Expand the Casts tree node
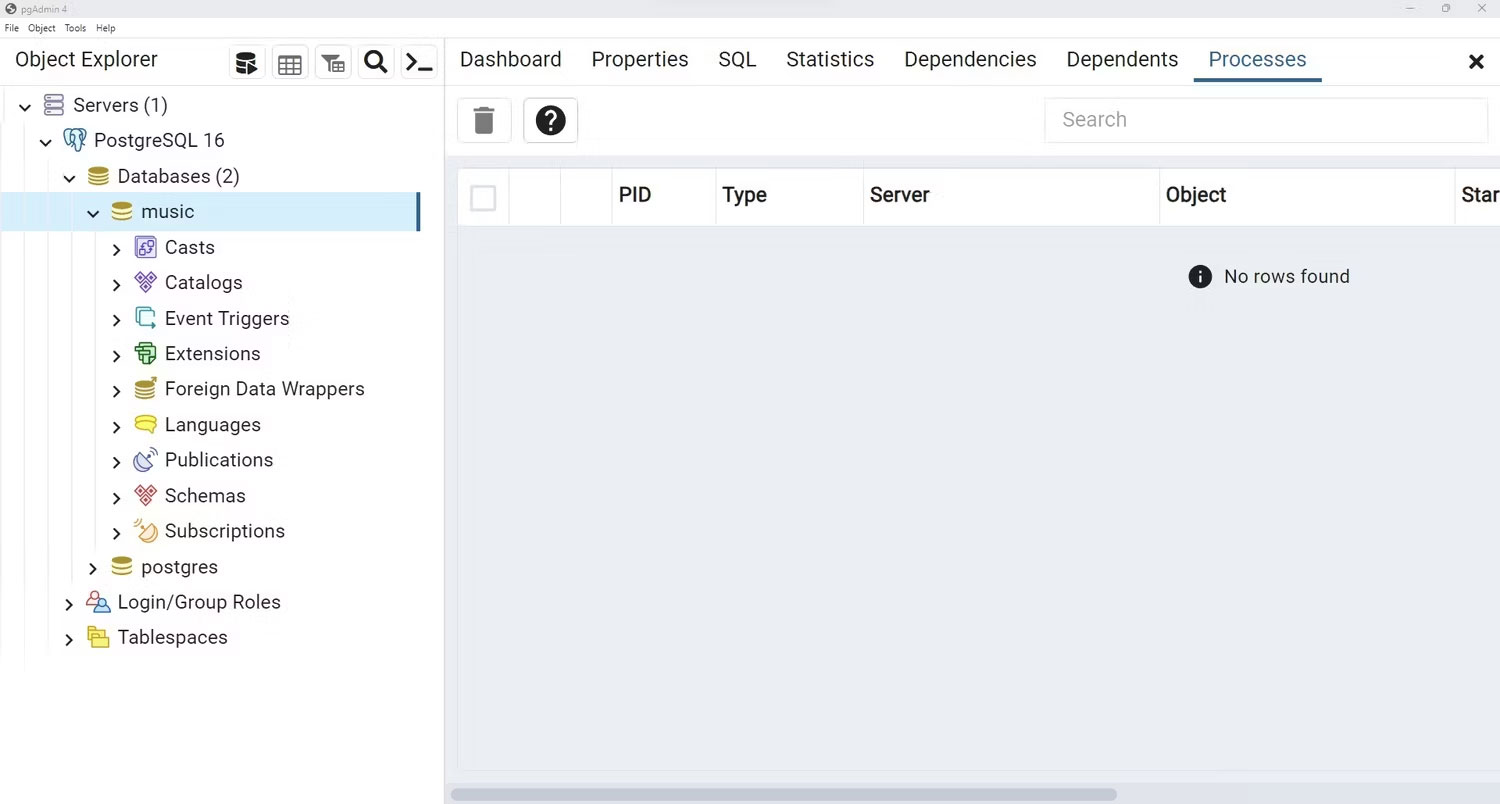This screenshot has height=804, width=1500. click(117, 249)
